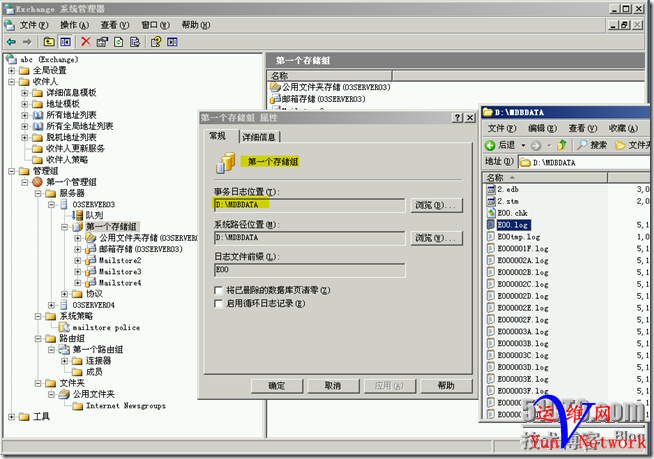654x459 pixels.
Task: Open the View menu in Exchange manager
Action: (x=115, y=25)
